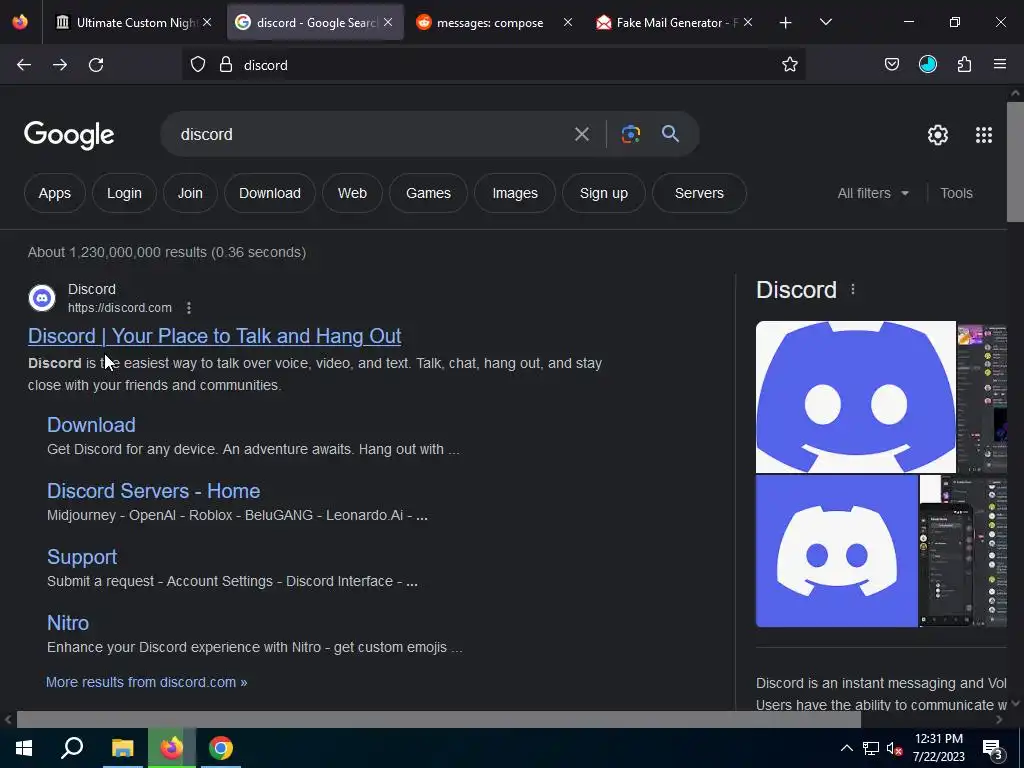Open the Download sitelink
Viewport: 1024px width, 768px height.
click(91, 425)
